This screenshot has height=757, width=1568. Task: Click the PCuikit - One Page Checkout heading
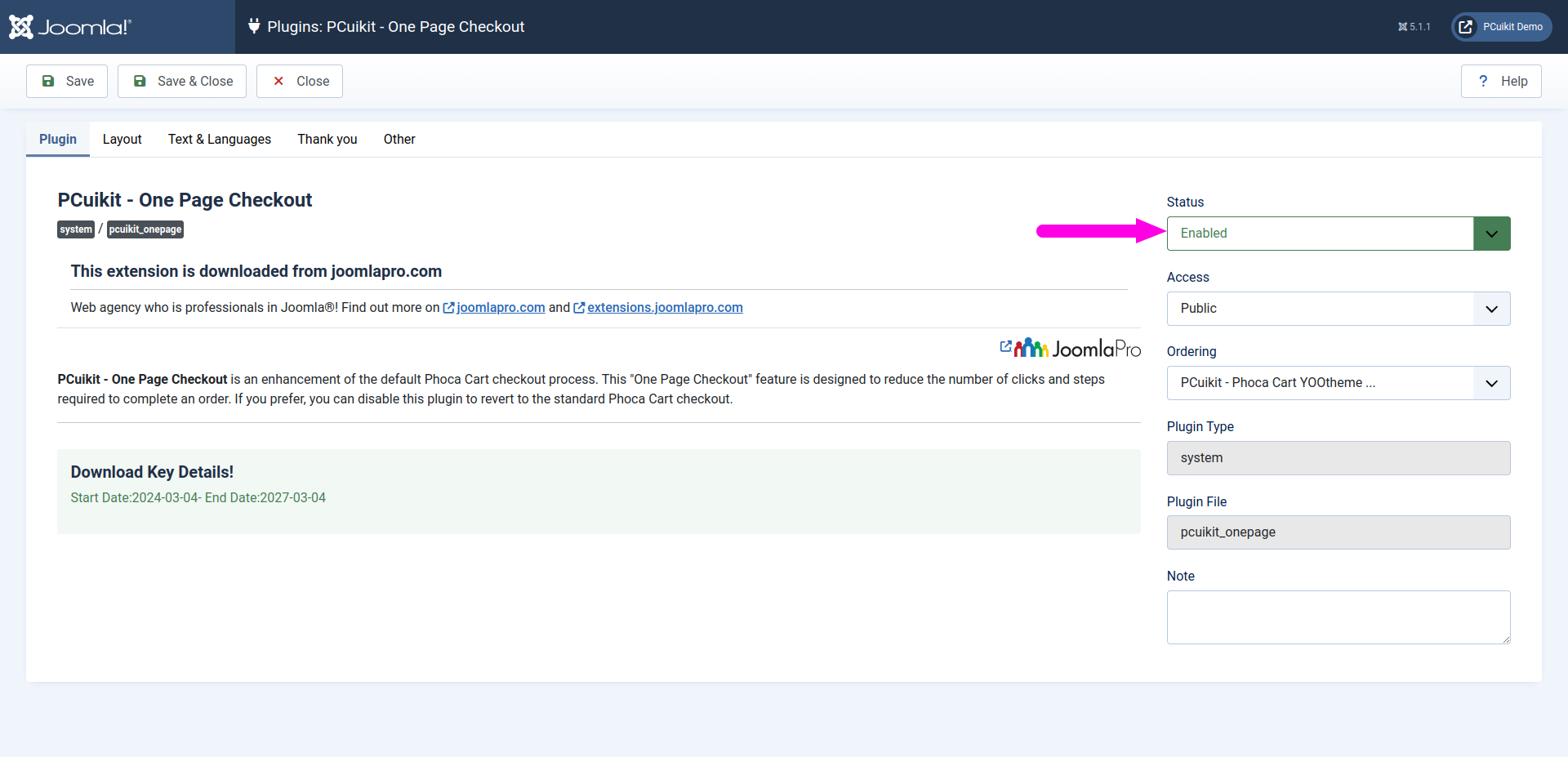[x=185, y=200]
